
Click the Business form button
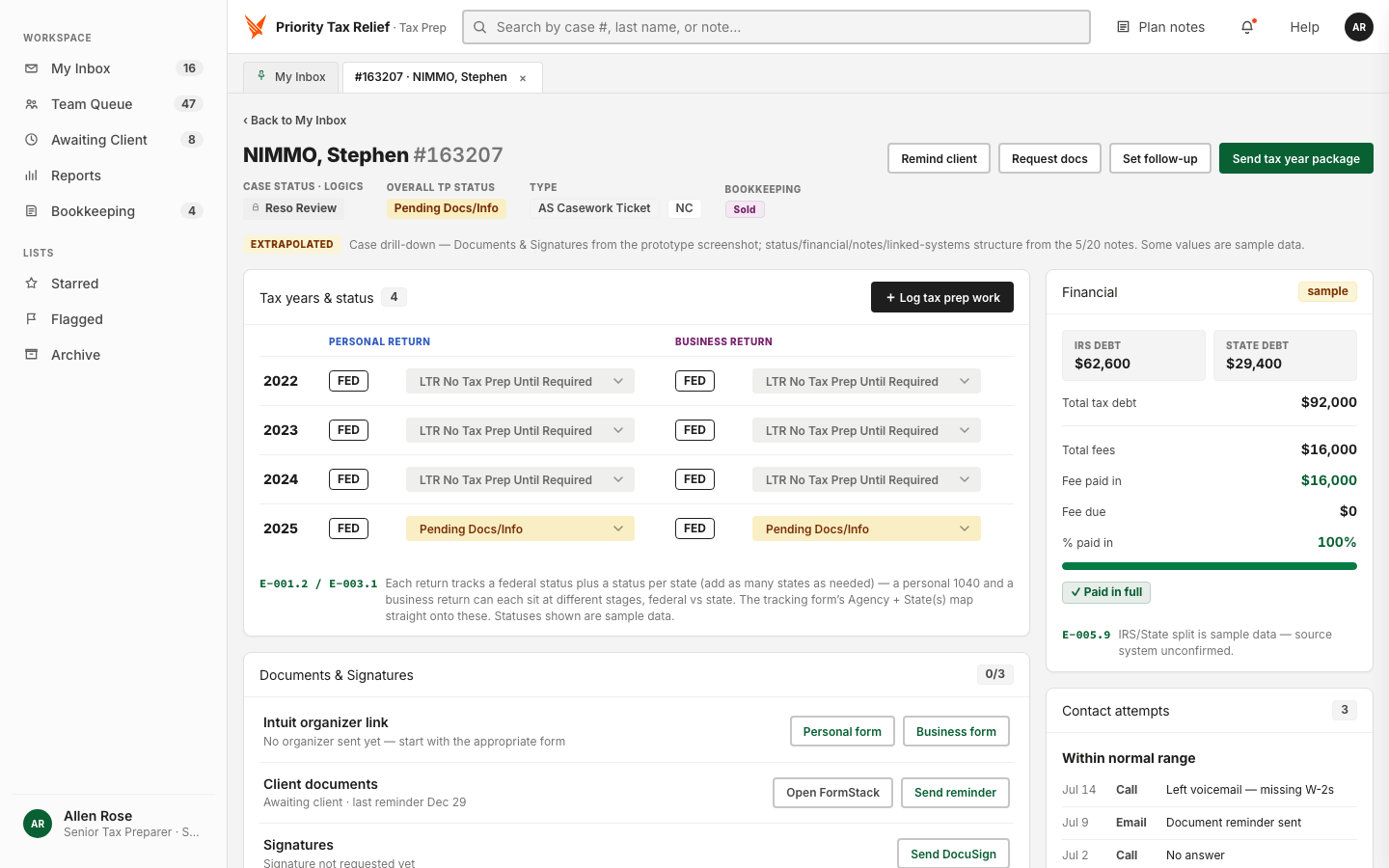(956, 731)
